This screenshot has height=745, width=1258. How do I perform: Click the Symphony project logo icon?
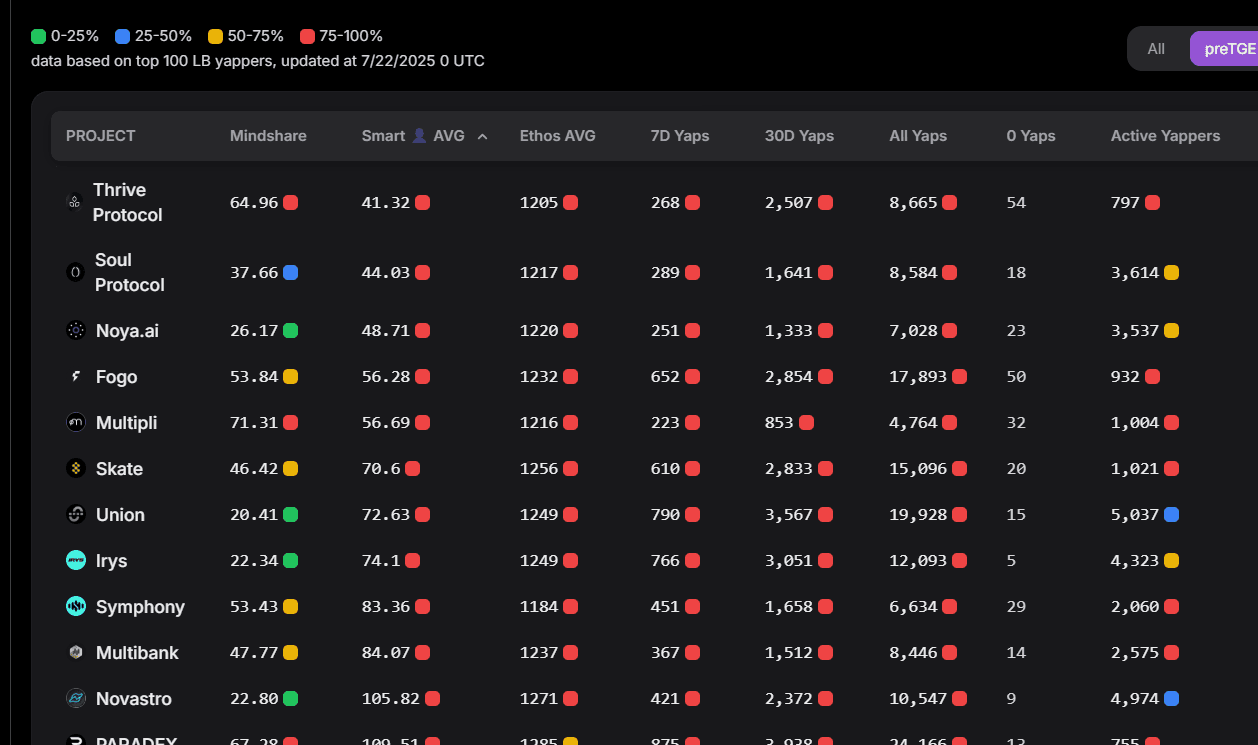pyautogui.click(x=76, y=607)
